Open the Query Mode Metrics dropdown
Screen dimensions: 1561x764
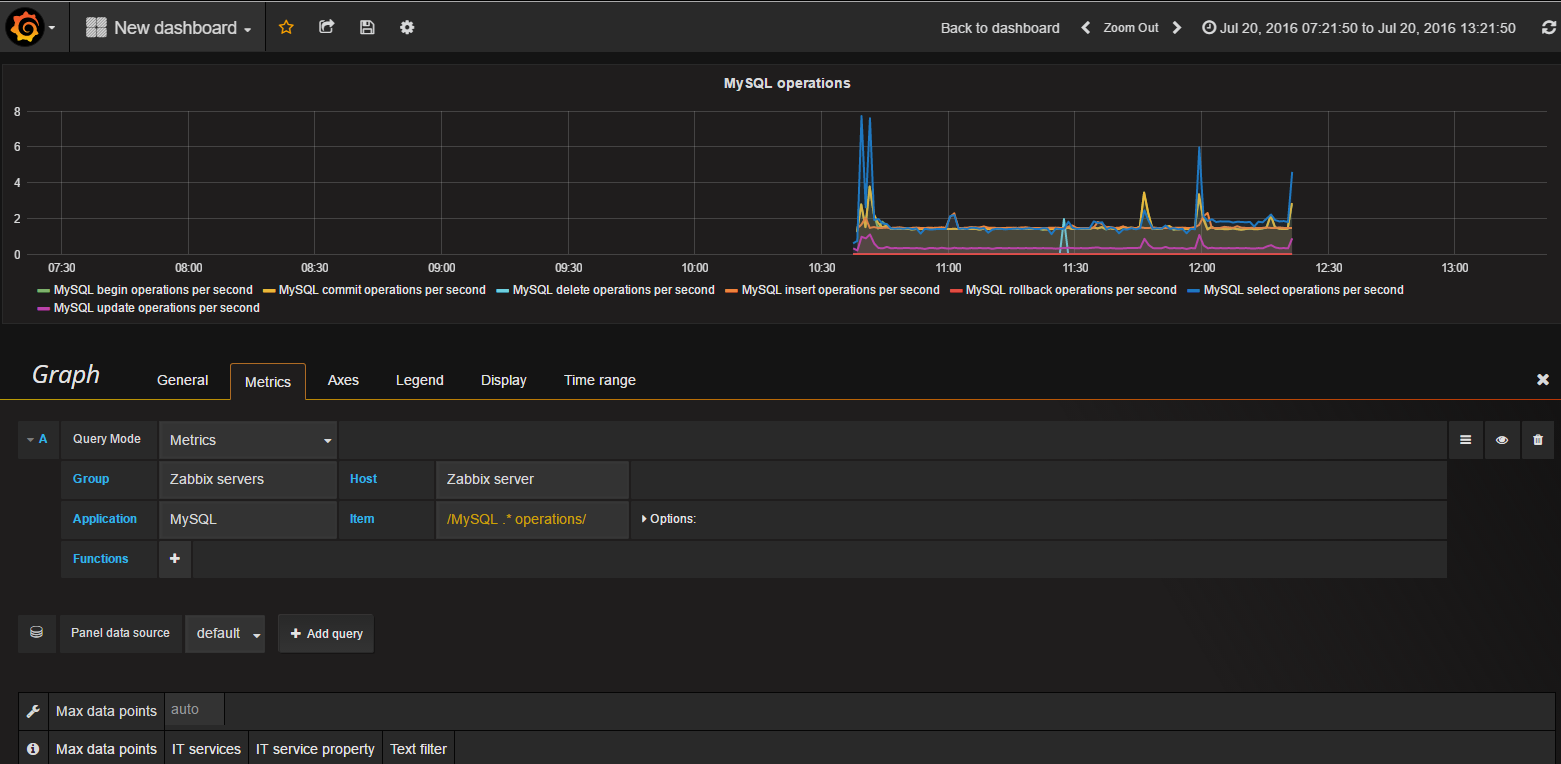248,440
